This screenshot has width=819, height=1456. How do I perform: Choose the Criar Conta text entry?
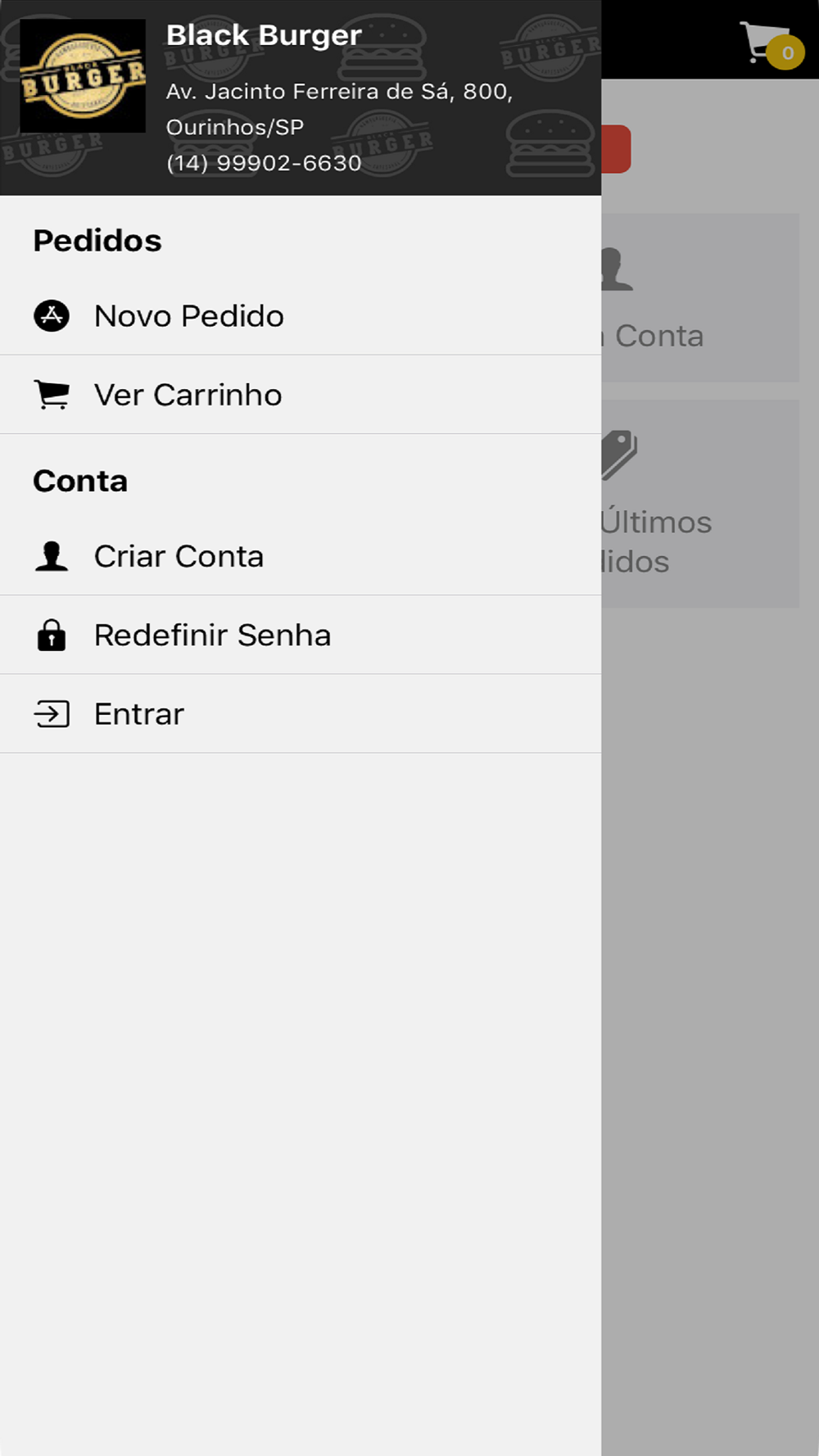(x=179, y=556)
